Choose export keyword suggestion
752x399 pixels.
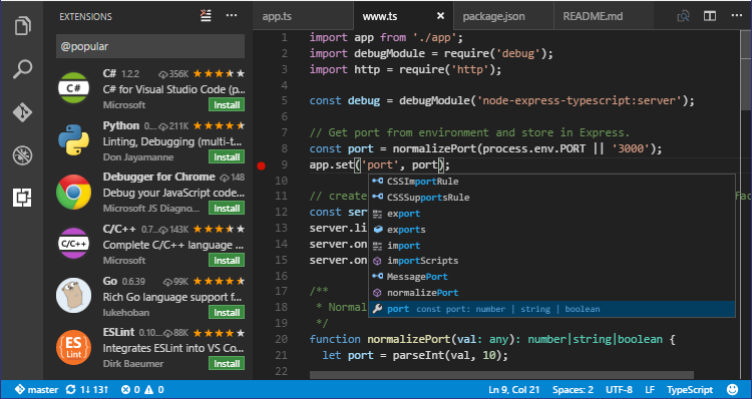point(552,213)
